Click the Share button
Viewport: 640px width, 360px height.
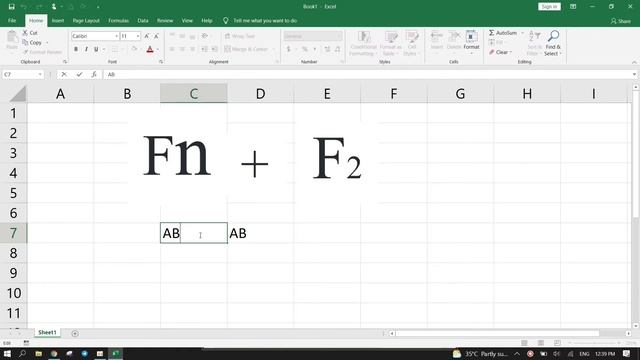pos(620,21)
